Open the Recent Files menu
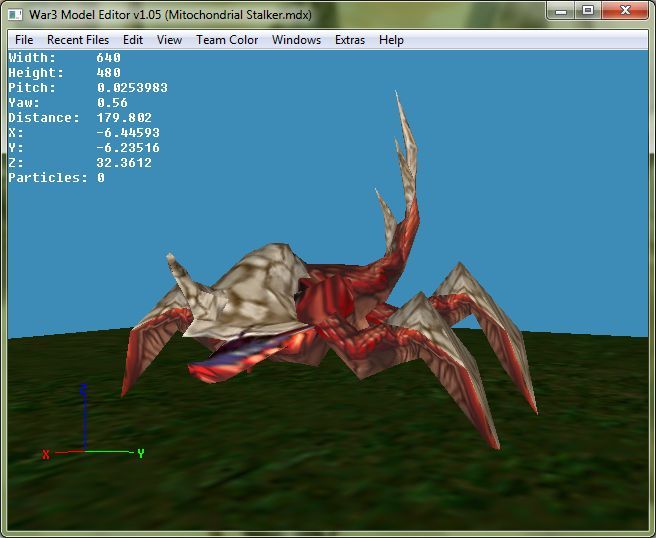 (78, 40)
